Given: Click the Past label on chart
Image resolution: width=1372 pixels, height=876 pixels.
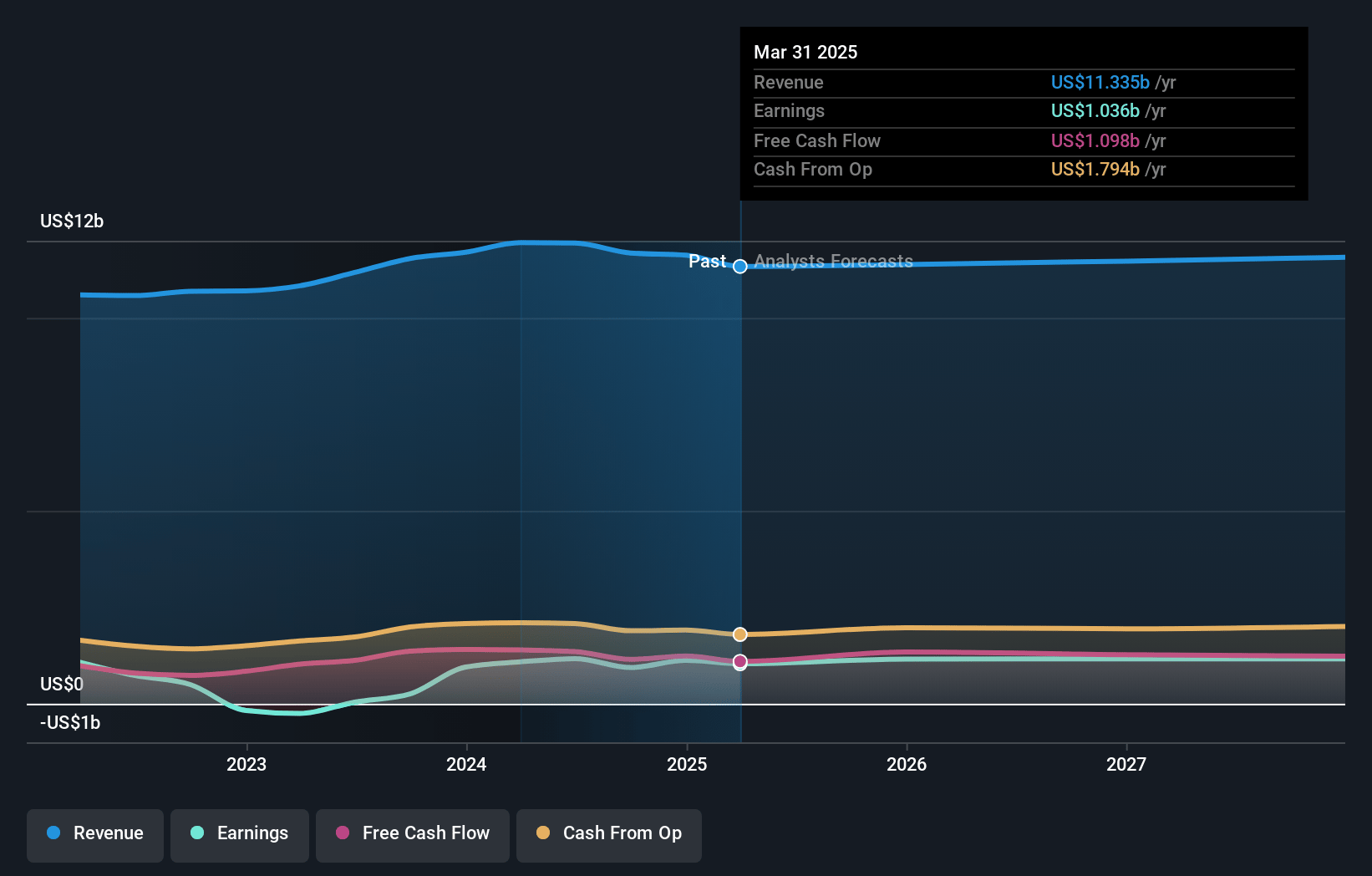Looking at the screenshot, I should [707, 261].
